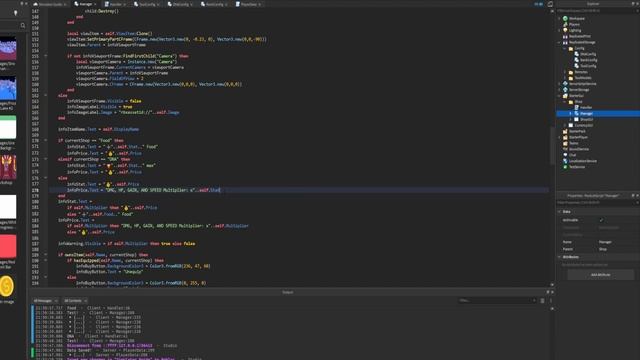Fold the else block at line 176
Image resolution: width=640 pixels, height=360 pixels.
(x=46, y=178)
